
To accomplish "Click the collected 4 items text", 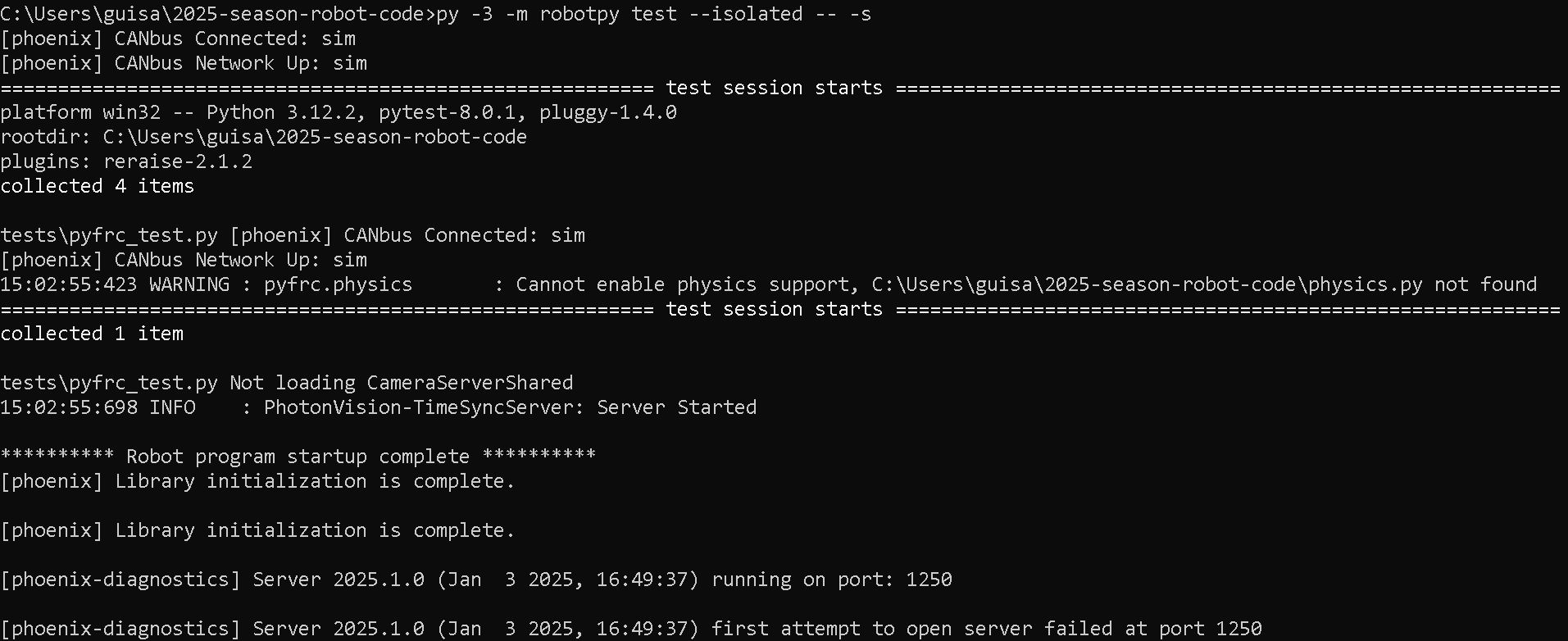I will coord(97,186).
